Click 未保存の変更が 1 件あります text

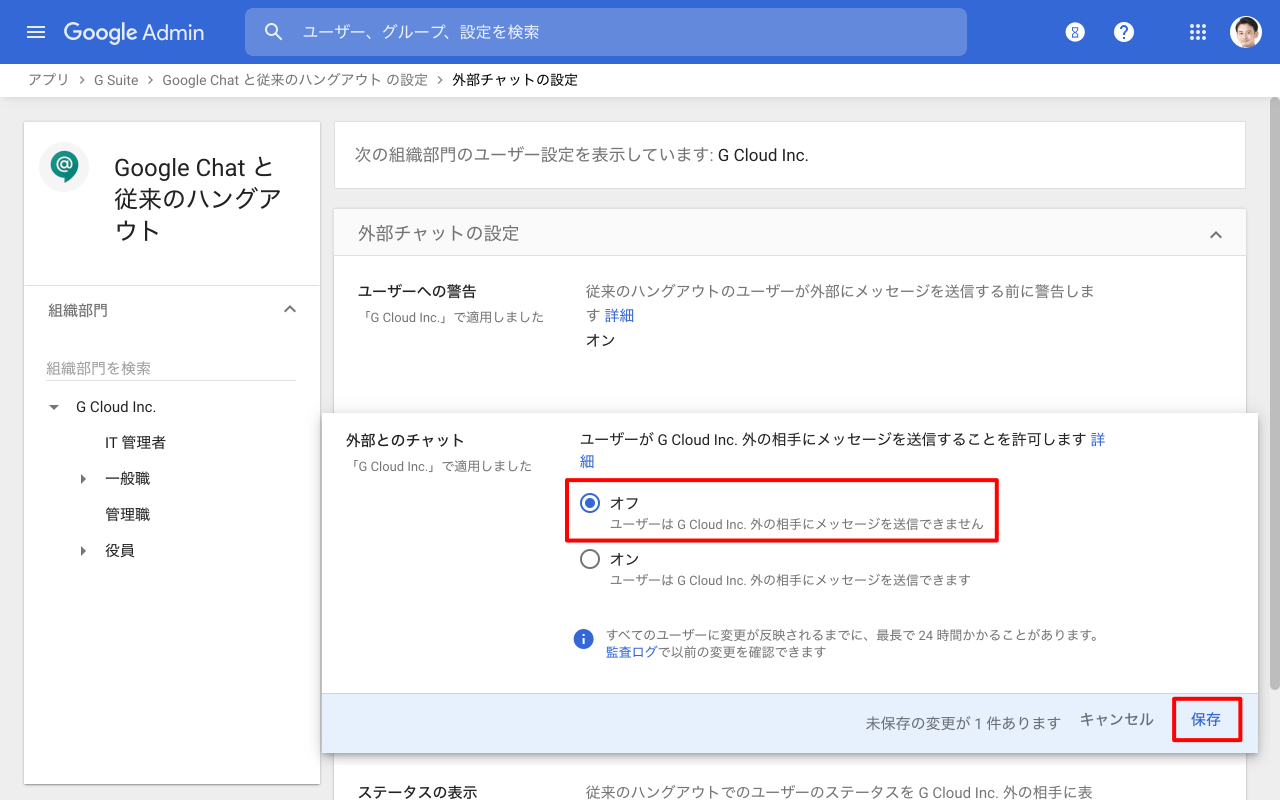click(963, 723)
